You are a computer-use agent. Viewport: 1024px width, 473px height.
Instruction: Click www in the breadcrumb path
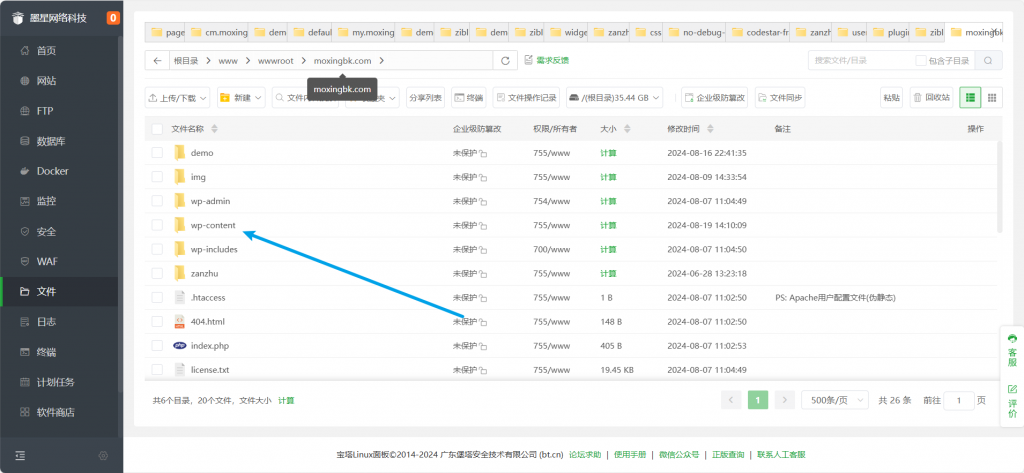(x=228, y=61)
